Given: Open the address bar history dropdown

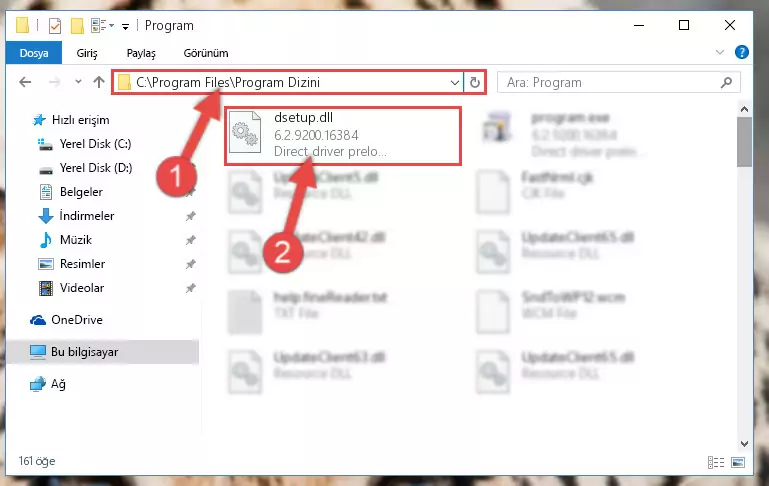Looking at the screenshot, I should 454,82.
